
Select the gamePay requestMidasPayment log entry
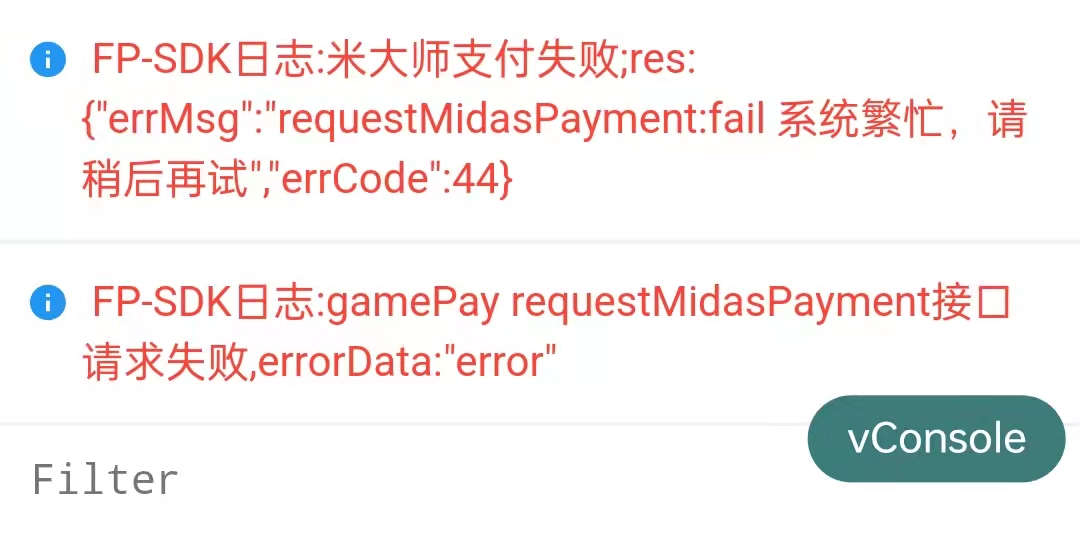(540, 333)
